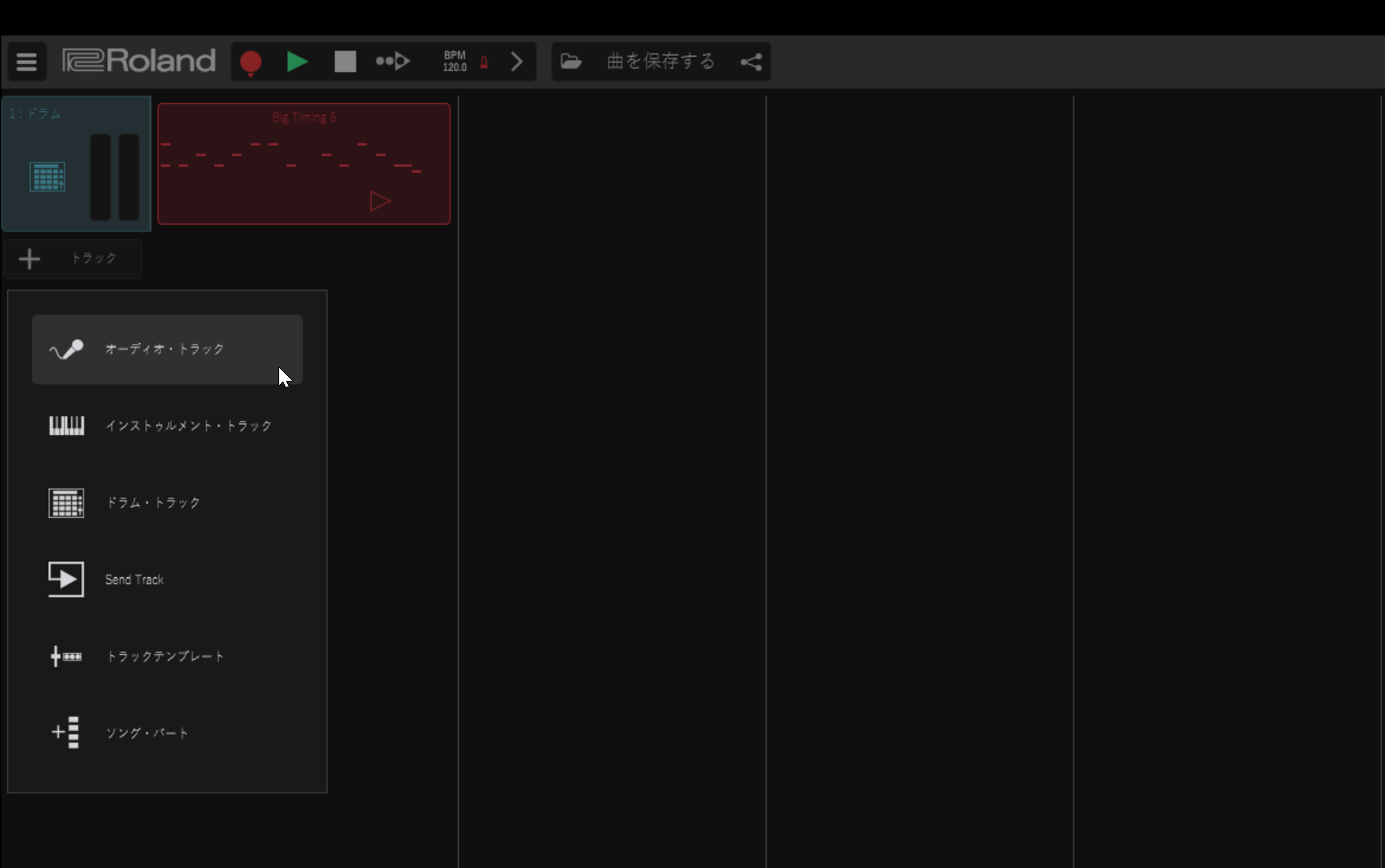Choose the track template option
The image size is (1385, 868).
tap(166, 656)
